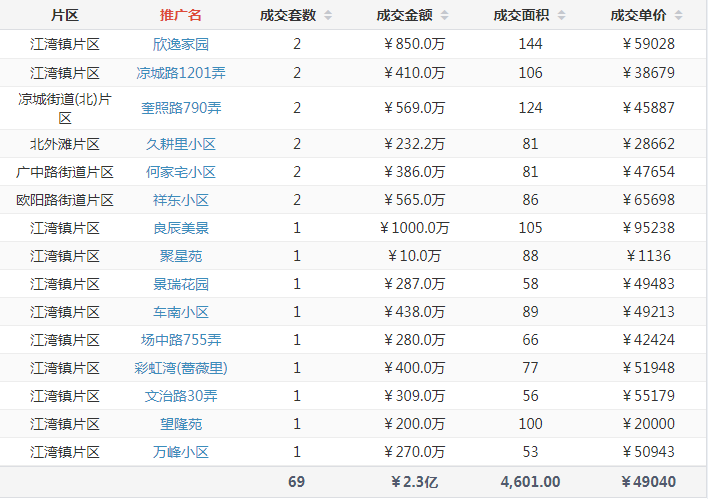
Task: Select the area value 144
Action: (530, 44)
